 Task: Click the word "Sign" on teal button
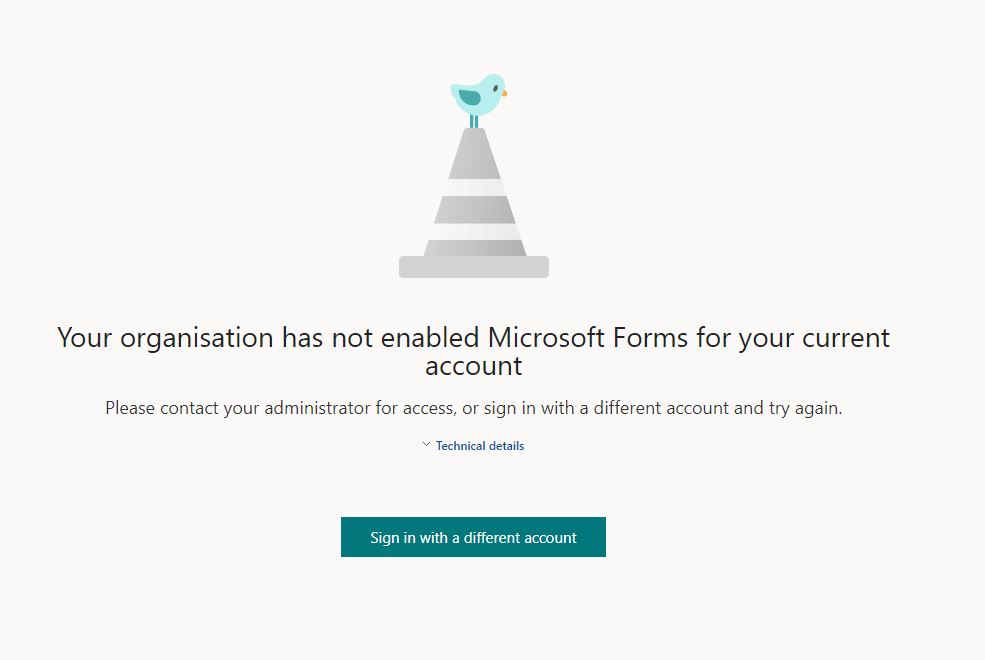pos(384,538)
